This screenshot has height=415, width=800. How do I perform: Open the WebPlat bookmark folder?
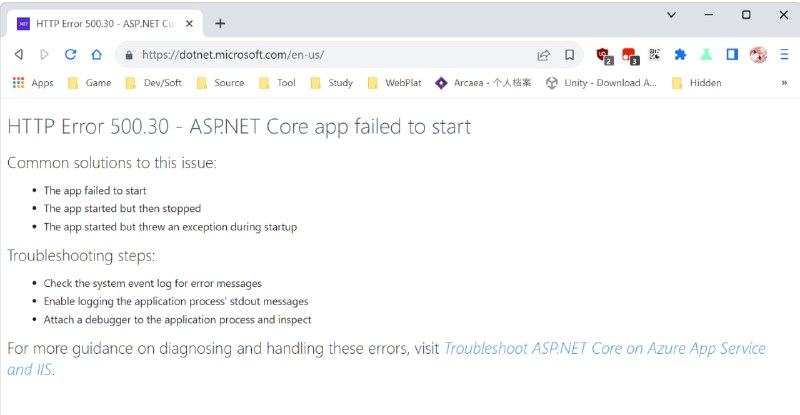pyautogui.click(x=394, y=83)
